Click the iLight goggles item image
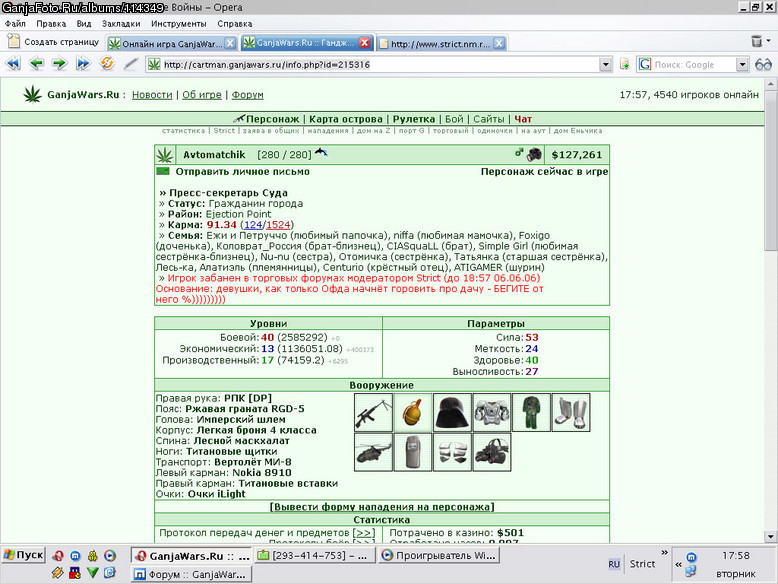The image size is (778, 584). coord(492,452)
